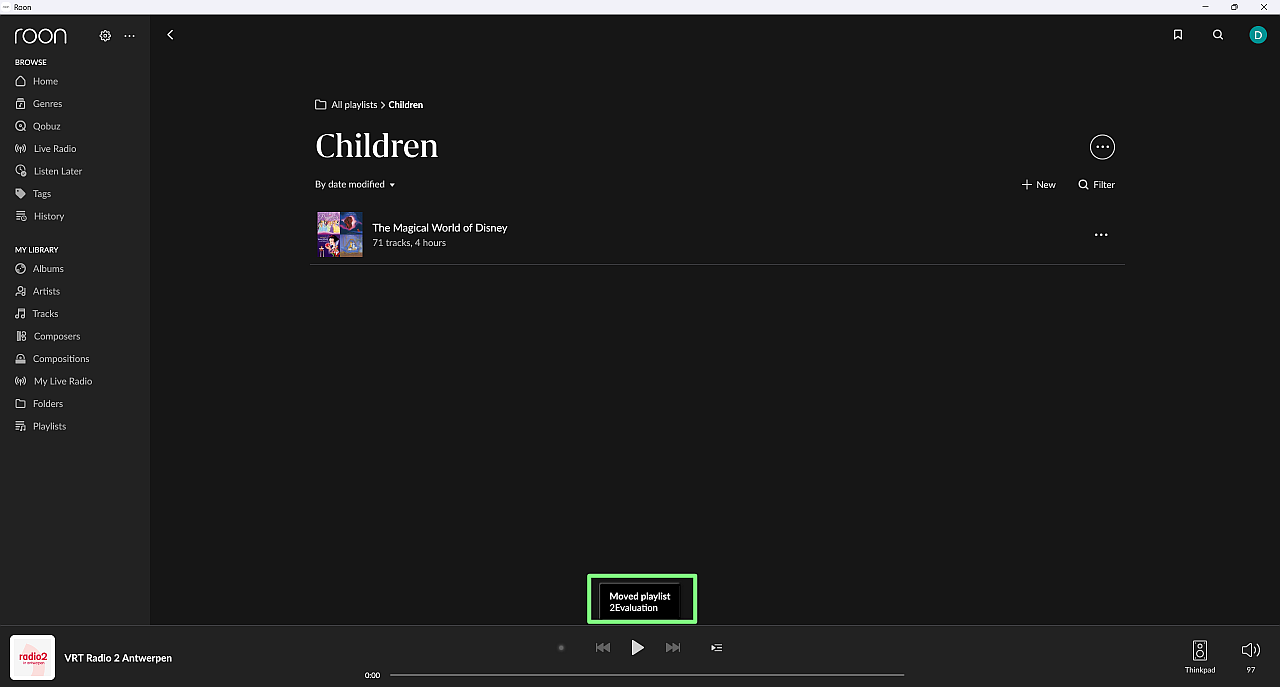Viewport: 1280px width, 687px height.
Task: Expand the By date modified sort dropdown
Action: [x=355, y=185]
